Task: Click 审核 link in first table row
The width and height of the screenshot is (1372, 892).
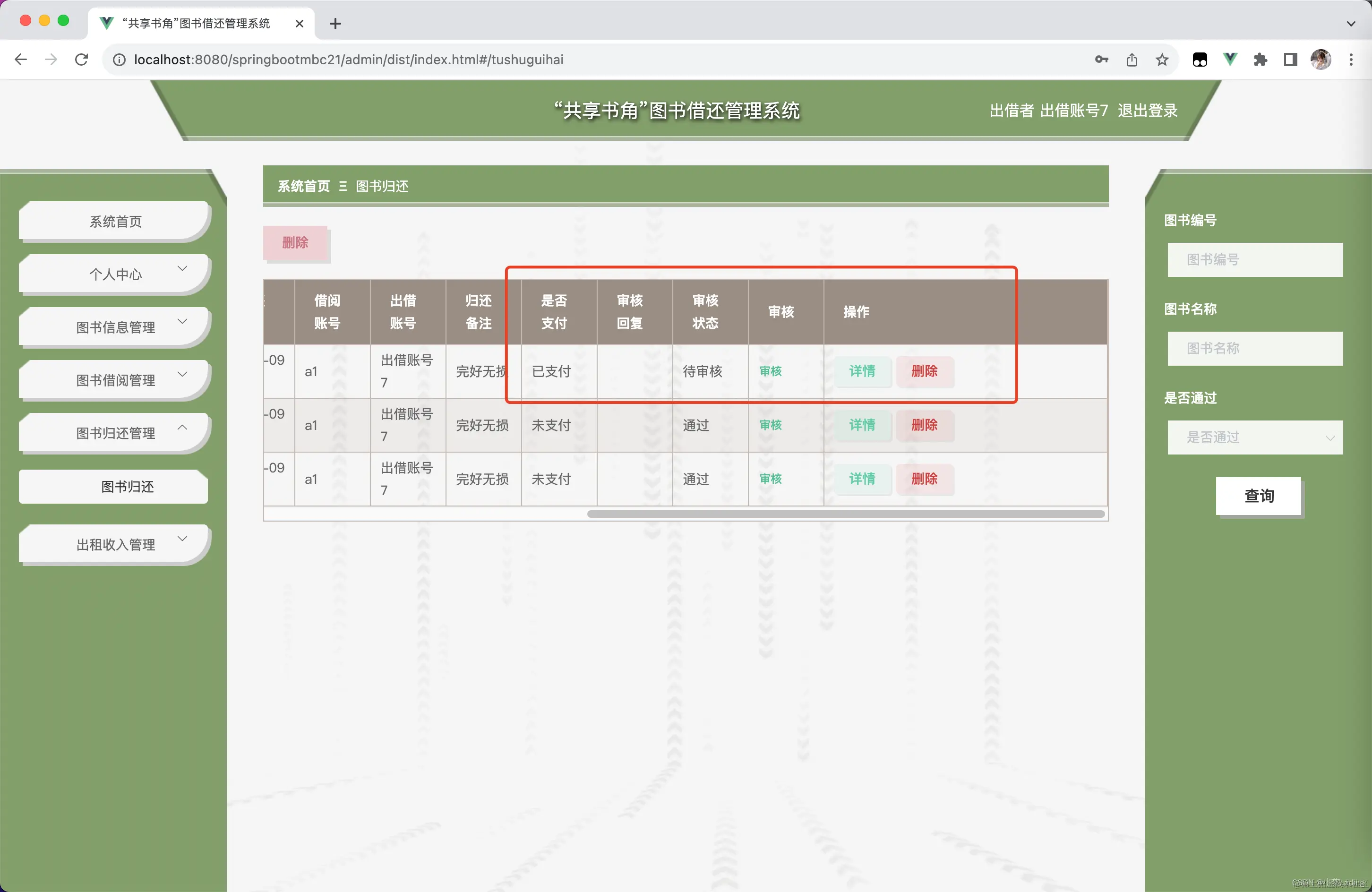Action: (770, 371)
